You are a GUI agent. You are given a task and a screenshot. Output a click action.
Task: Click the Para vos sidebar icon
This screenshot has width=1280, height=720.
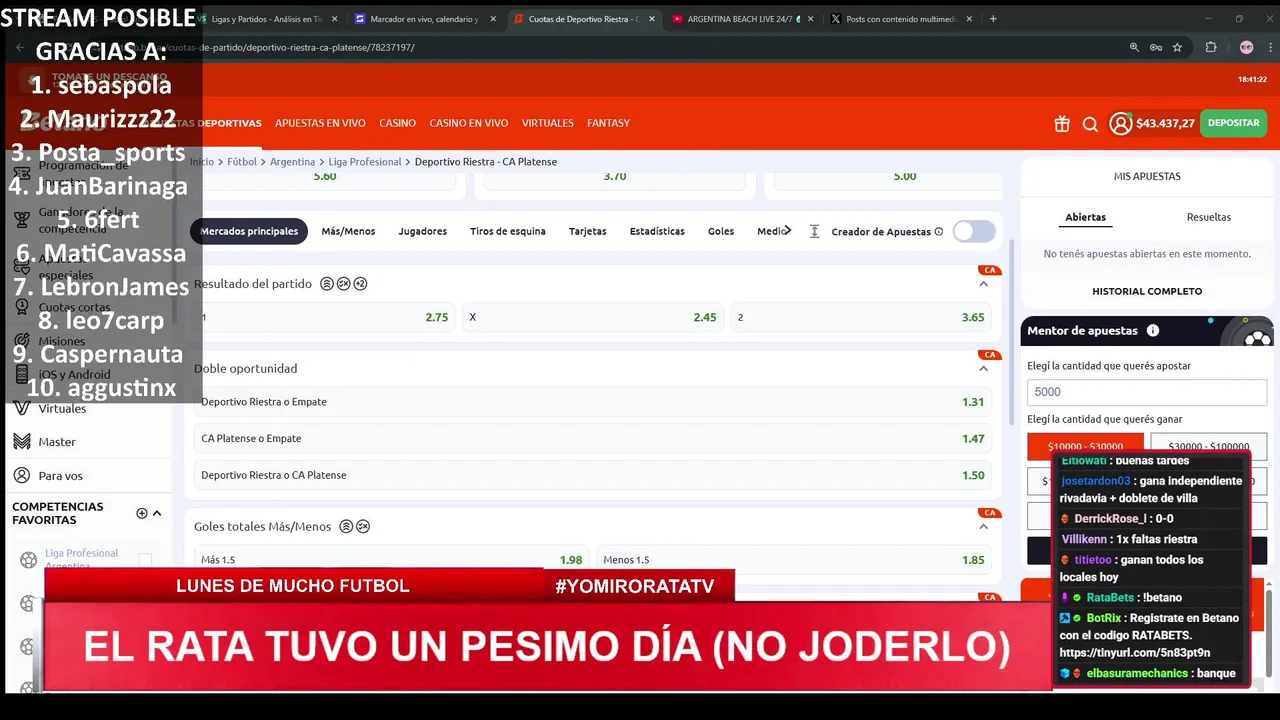(21, 475)
